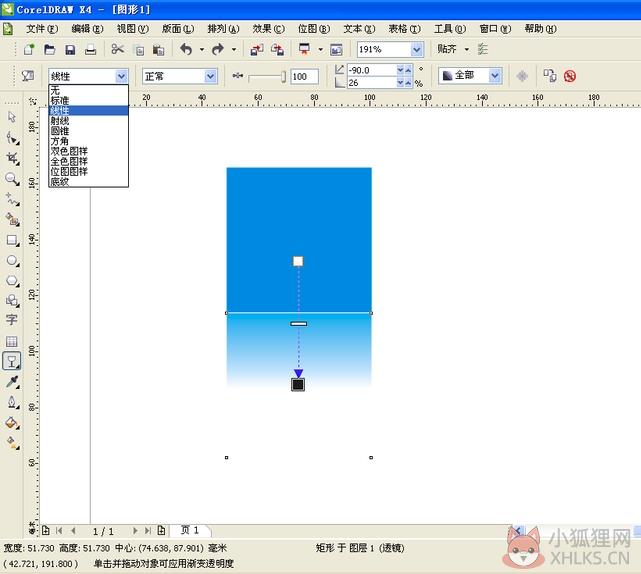Open the 位图 menu

click(x=314, y=29)
